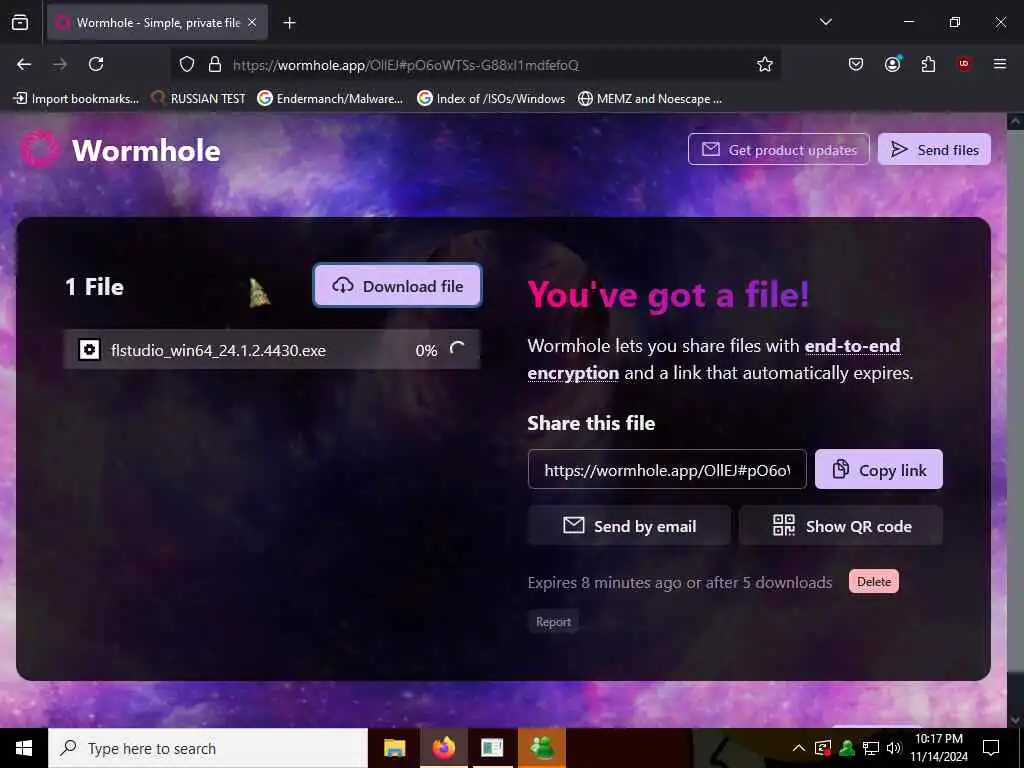Save page to Pocket
1024x768 pixels.
[856, 64]
